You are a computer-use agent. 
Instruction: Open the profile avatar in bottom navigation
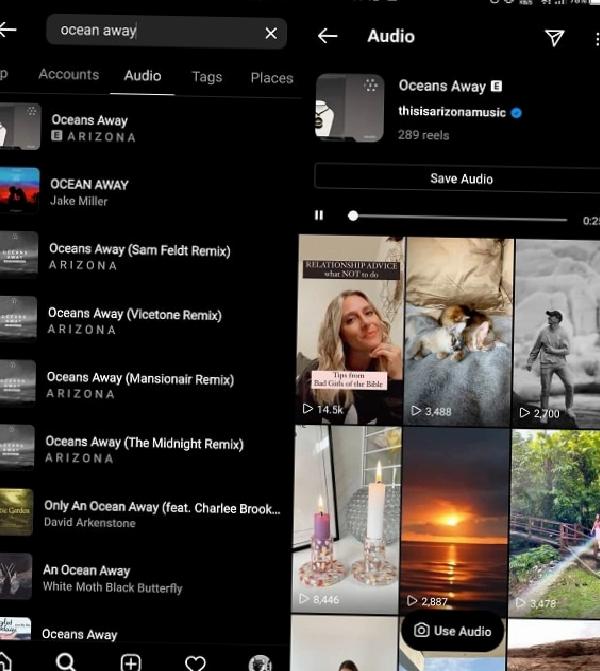tap(260, 663)
